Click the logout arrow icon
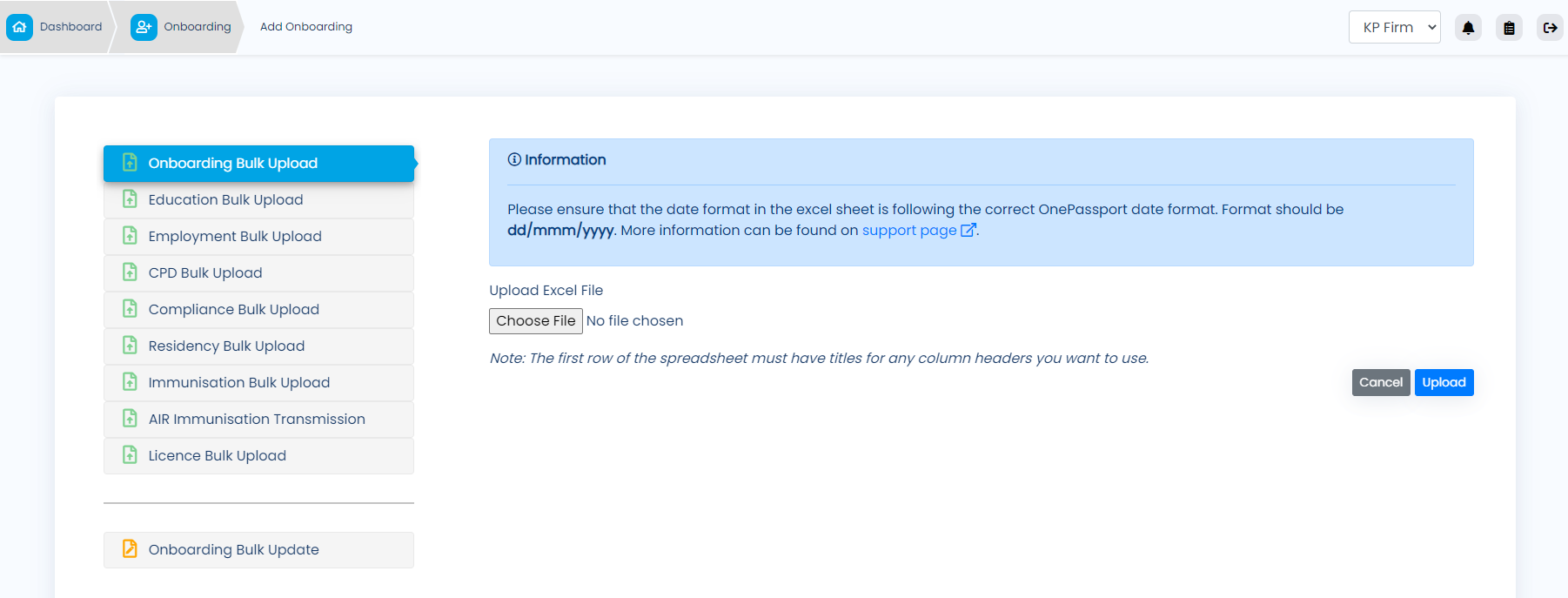 click(x=1550, y=28)
